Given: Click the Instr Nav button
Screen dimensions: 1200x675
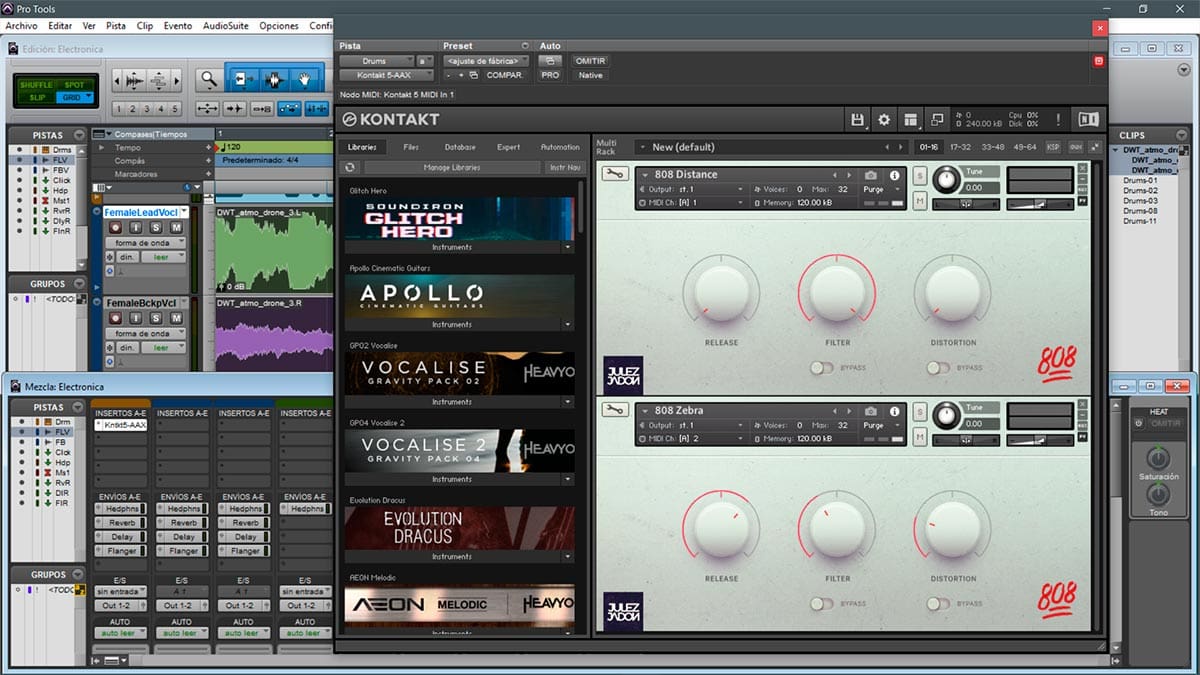Looking at the screenshot, I should 565,167.
